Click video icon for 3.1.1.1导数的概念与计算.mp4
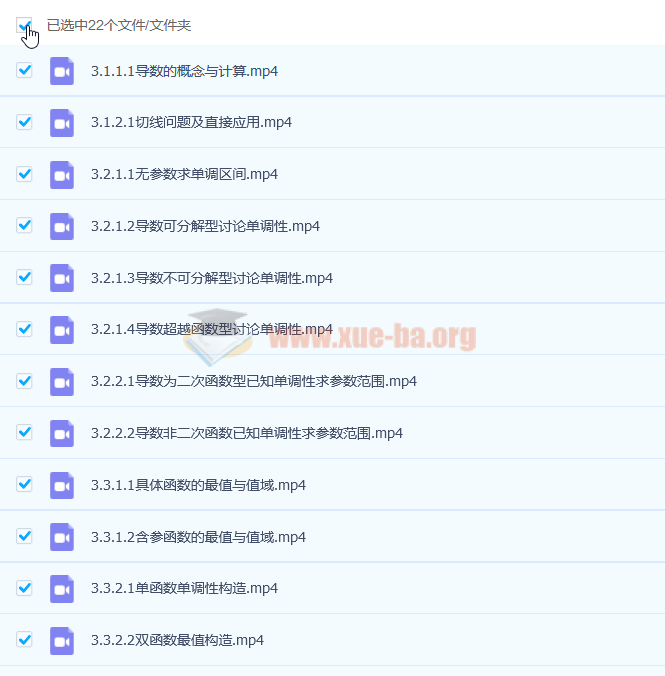This screenshot has height=676, width=665. tap(62, 71)
